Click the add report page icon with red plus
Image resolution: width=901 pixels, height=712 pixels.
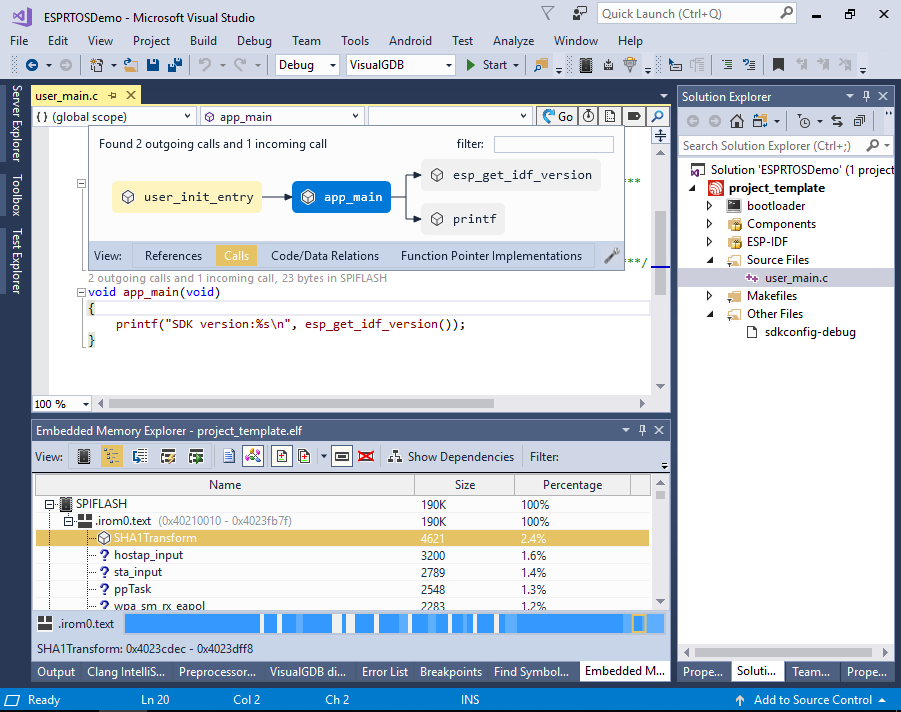pyautogui.click(x=282, y=457)
